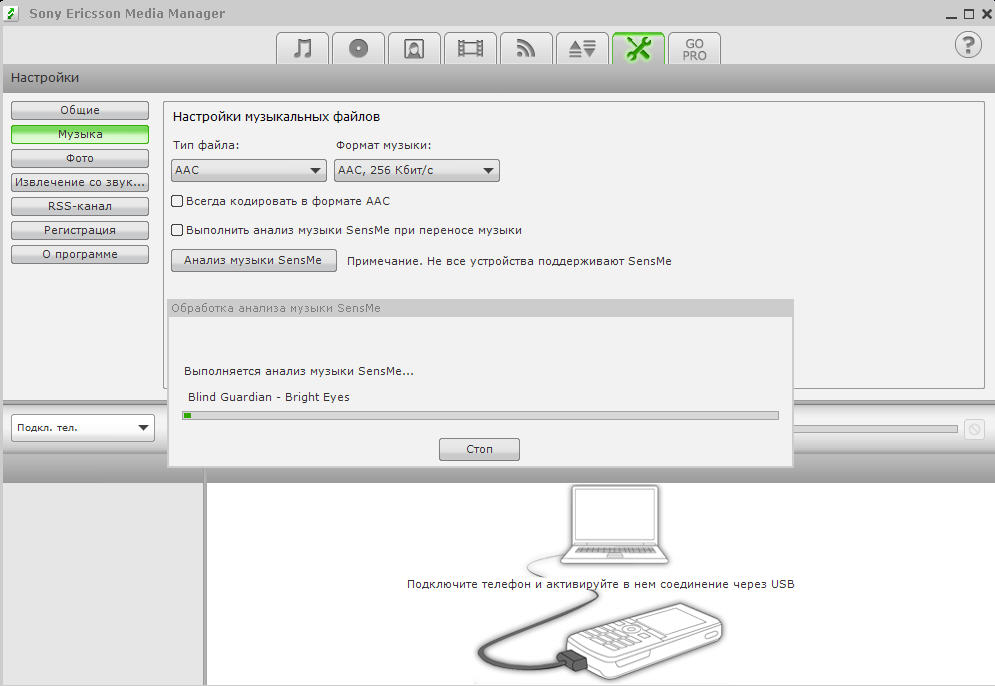Click the laptop illustration
Image resolution: width=995 pixels, height=686 pixels.
coord(614,525)
